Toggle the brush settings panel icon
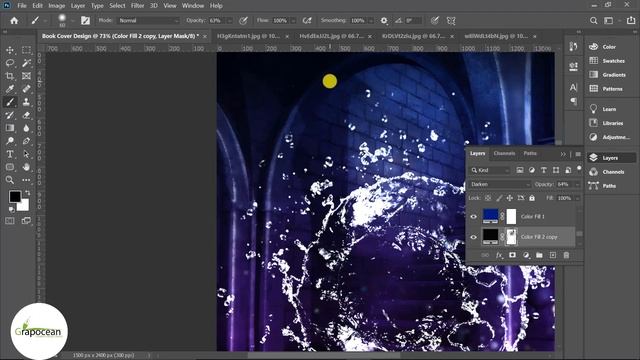 85,20
